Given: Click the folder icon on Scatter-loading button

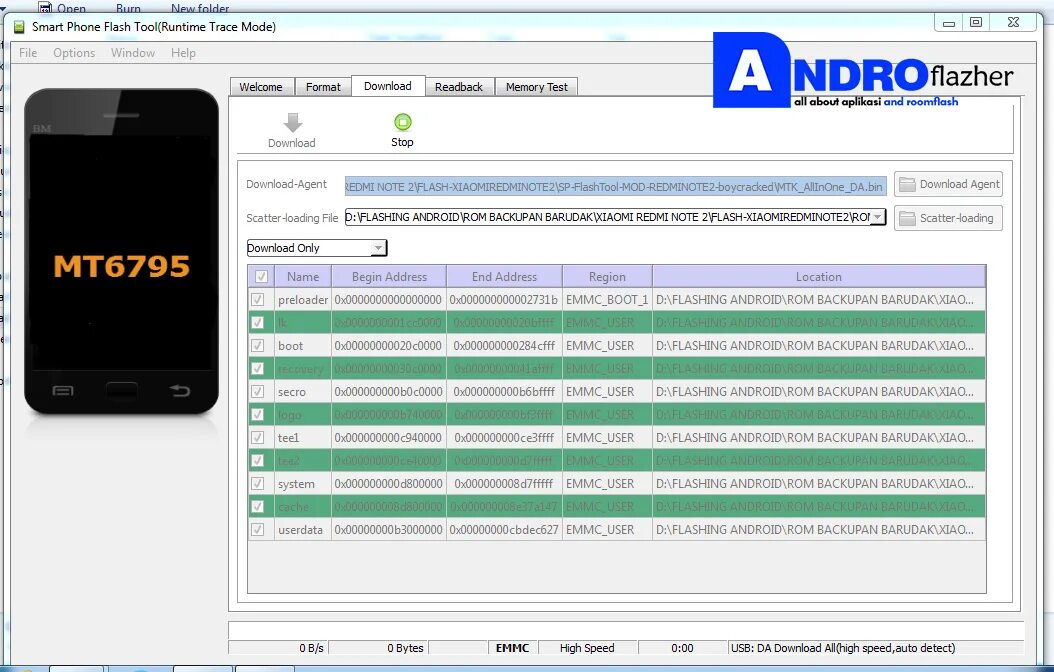Looking at the screenshot, I should click(907, 218).
